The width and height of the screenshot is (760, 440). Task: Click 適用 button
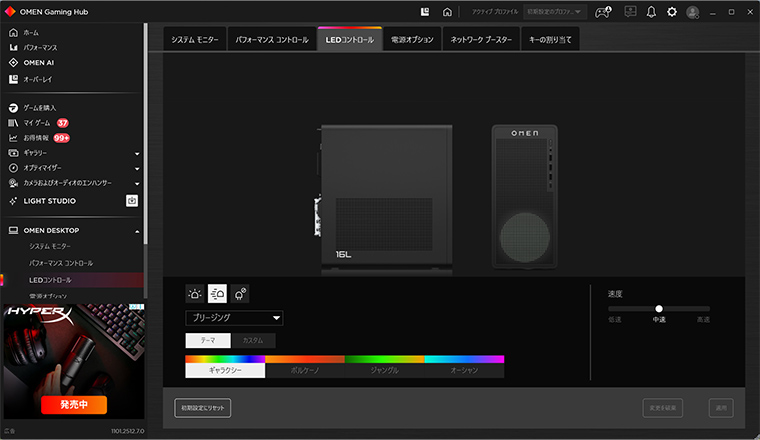click(721, 408)
